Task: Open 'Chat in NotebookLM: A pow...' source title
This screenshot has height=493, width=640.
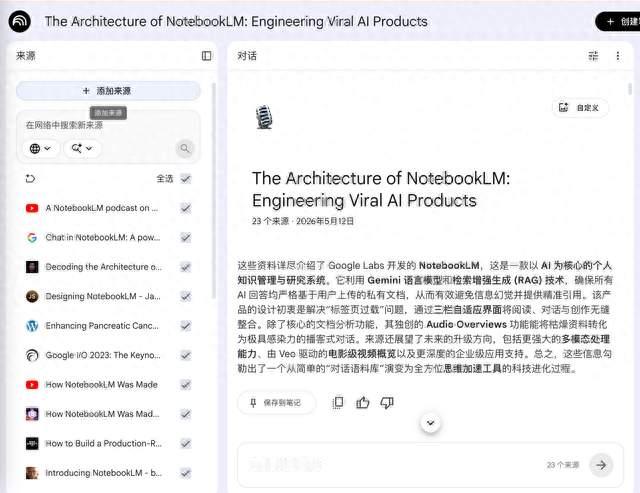Action: tap(103, 238)
